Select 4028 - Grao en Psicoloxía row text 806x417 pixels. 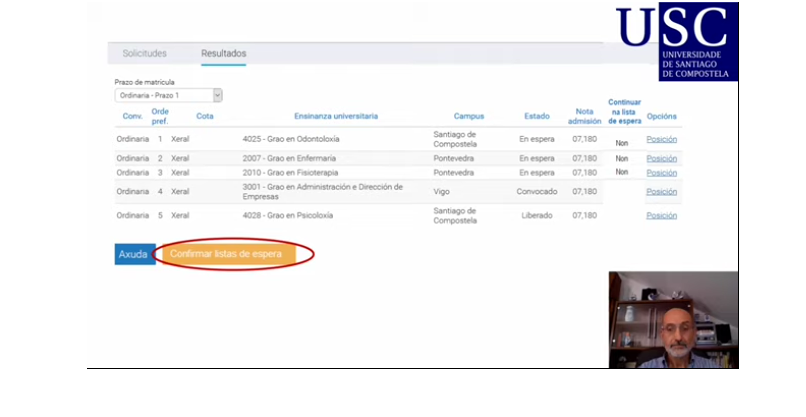pyautogui.click(x=288, y=215)
